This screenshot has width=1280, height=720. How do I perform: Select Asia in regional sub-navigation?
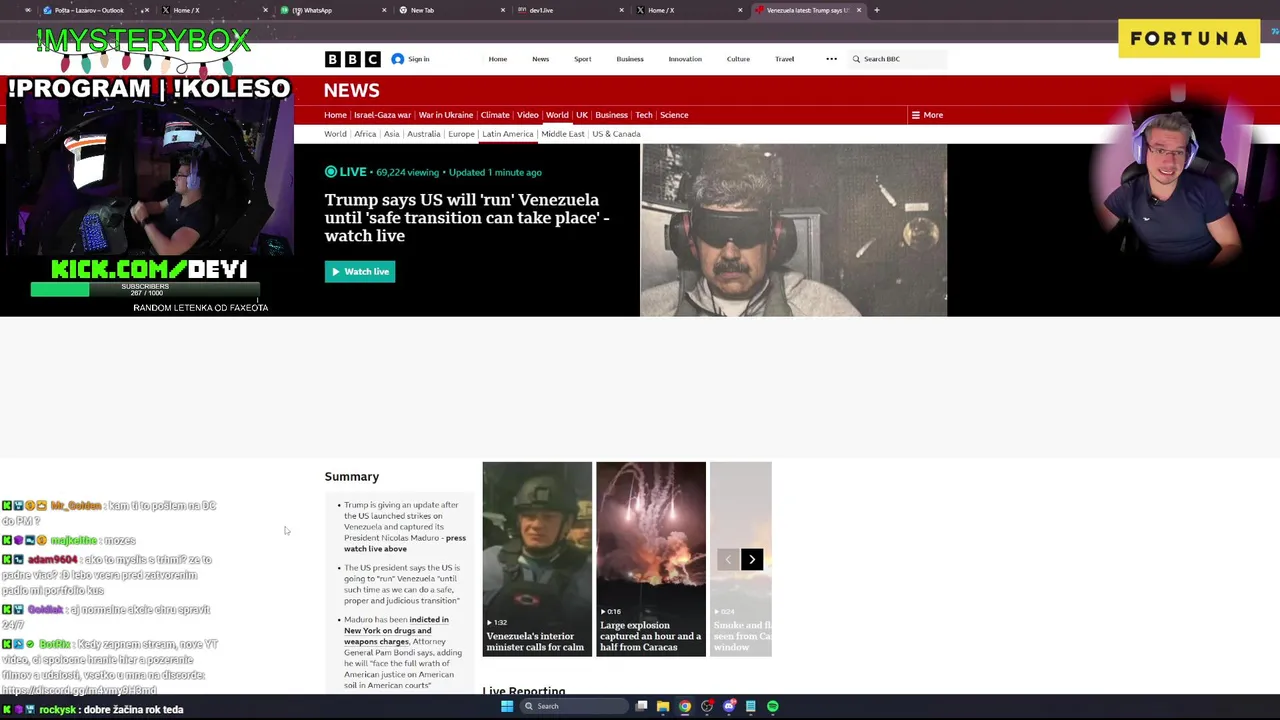coord(391,134)
